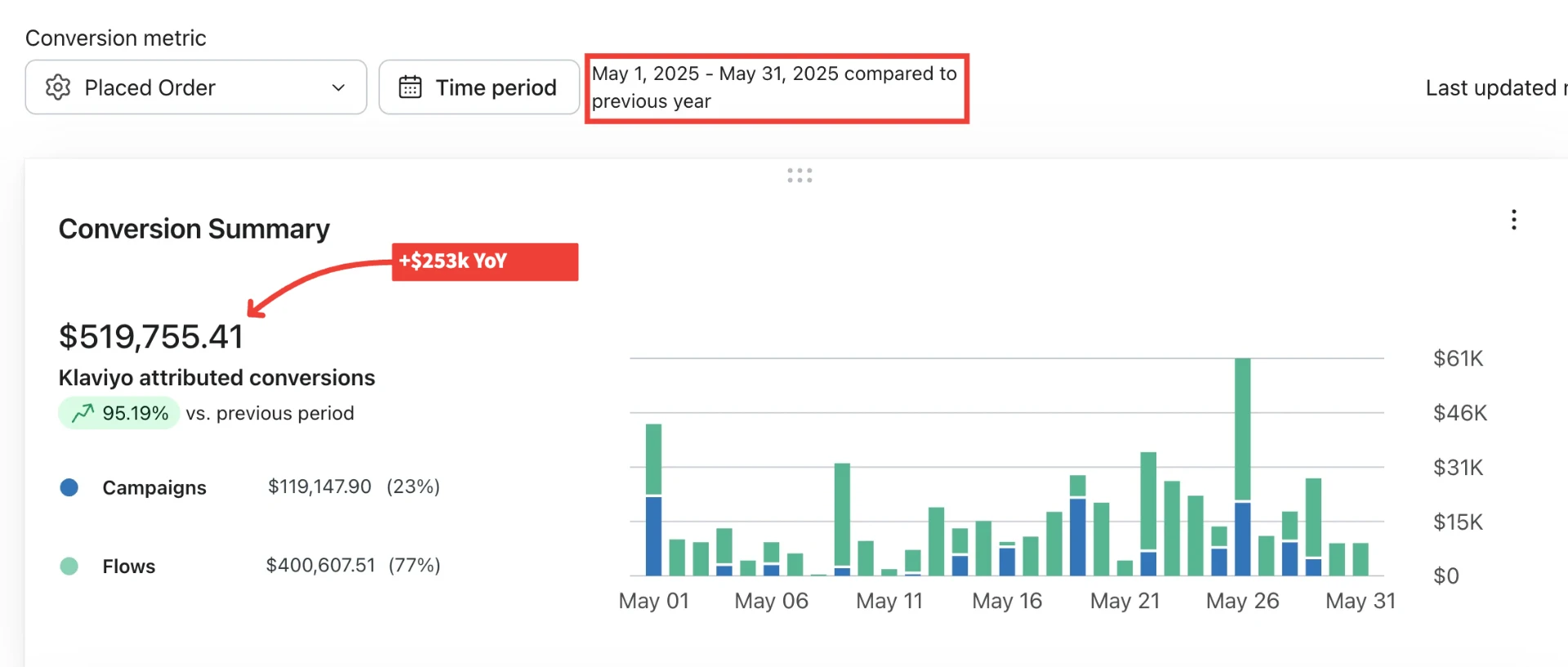The image size is (1568, 667).
Task: Click the Klaviyo attributed conversions label
Action: (x=217, y=377)
